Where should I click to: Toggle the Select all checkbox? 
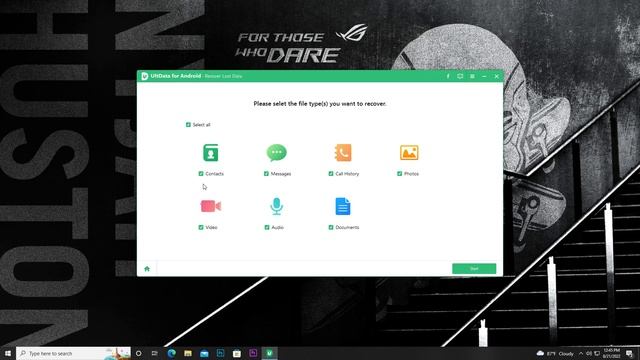(188, 124)
